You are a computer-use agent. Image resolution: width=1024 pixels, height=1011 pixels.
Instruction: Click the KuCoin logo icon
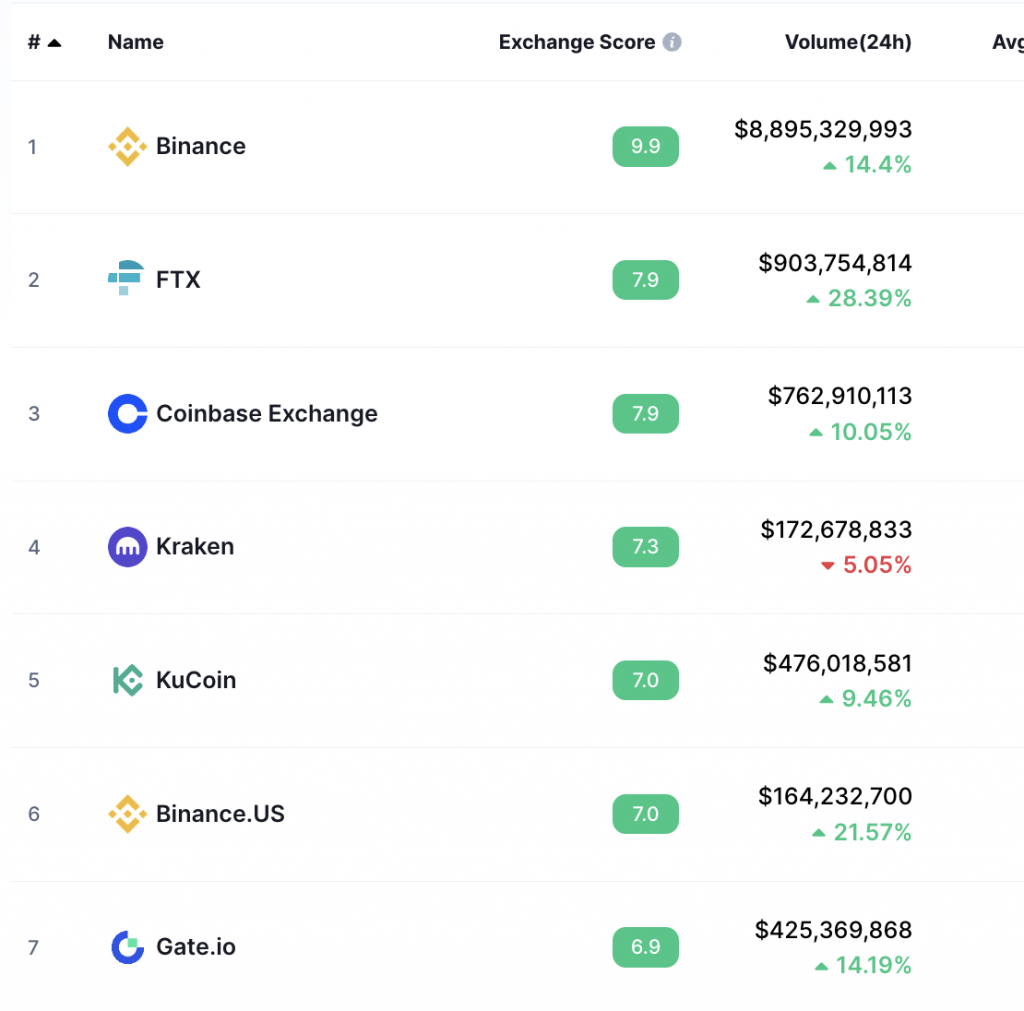(x=128, y=680)
